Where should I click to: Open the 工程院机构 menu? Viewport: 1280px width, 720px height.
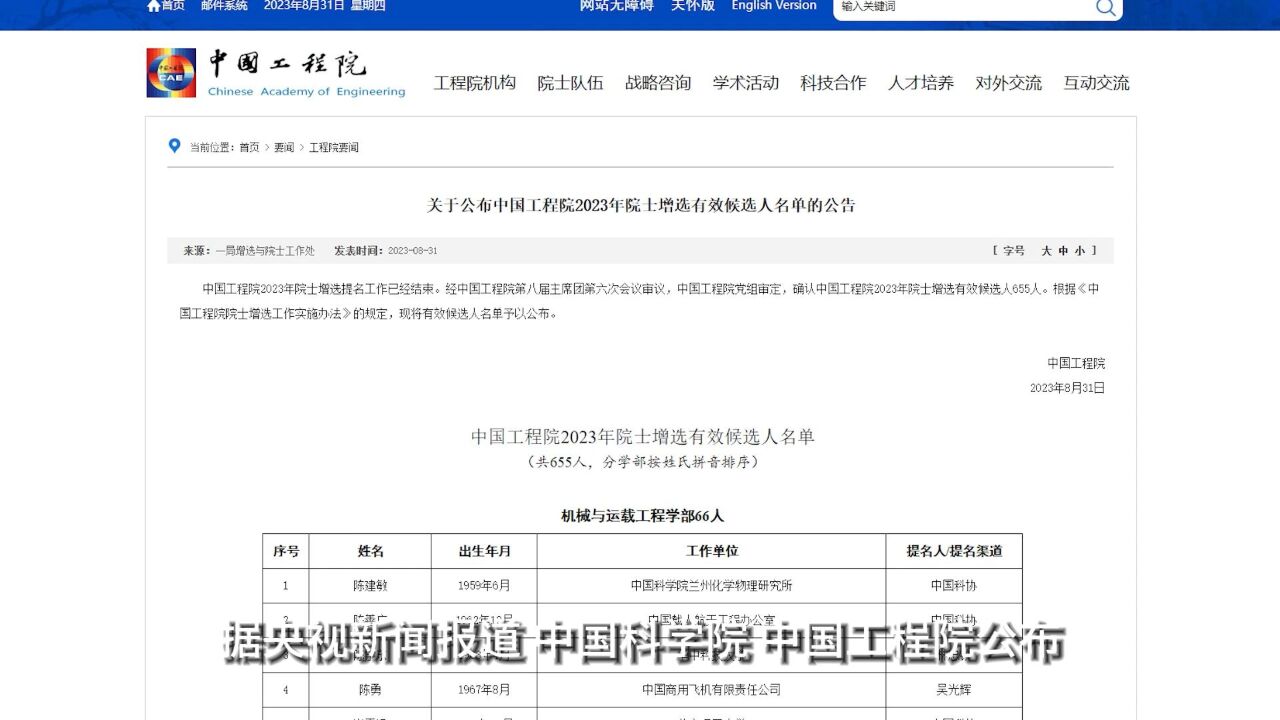click(475, 83)
